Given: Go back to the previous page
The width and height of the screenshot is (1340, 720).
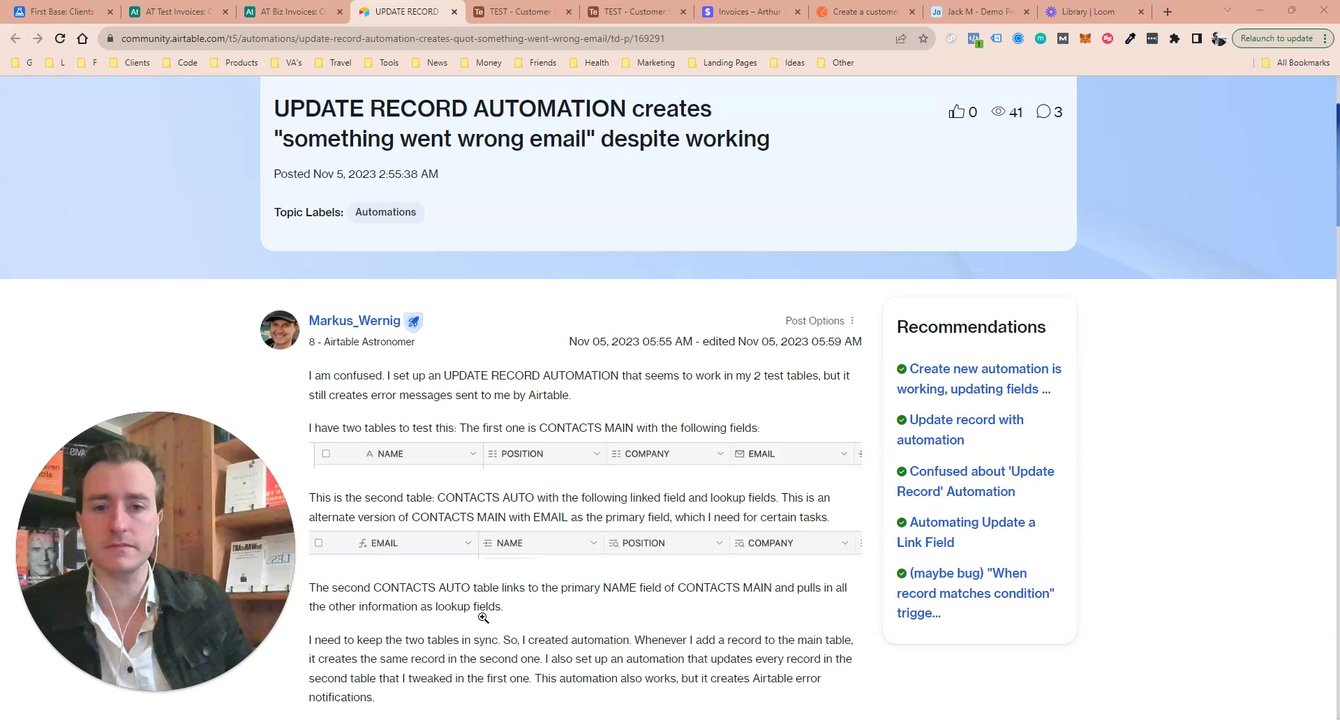Looking at the screenshot, I should [x=15, y=38].
